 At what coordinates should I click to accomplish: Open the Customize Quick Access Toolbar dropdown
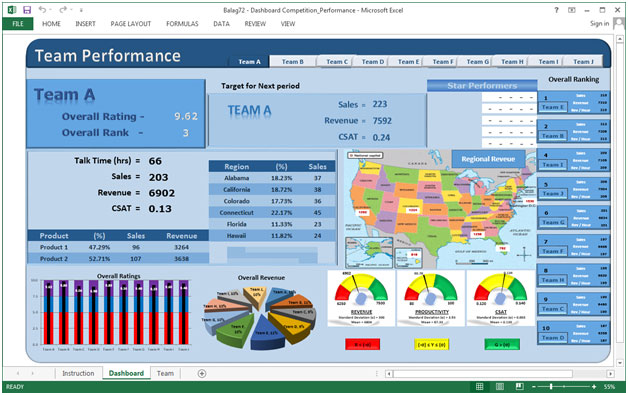pos(81,10)
